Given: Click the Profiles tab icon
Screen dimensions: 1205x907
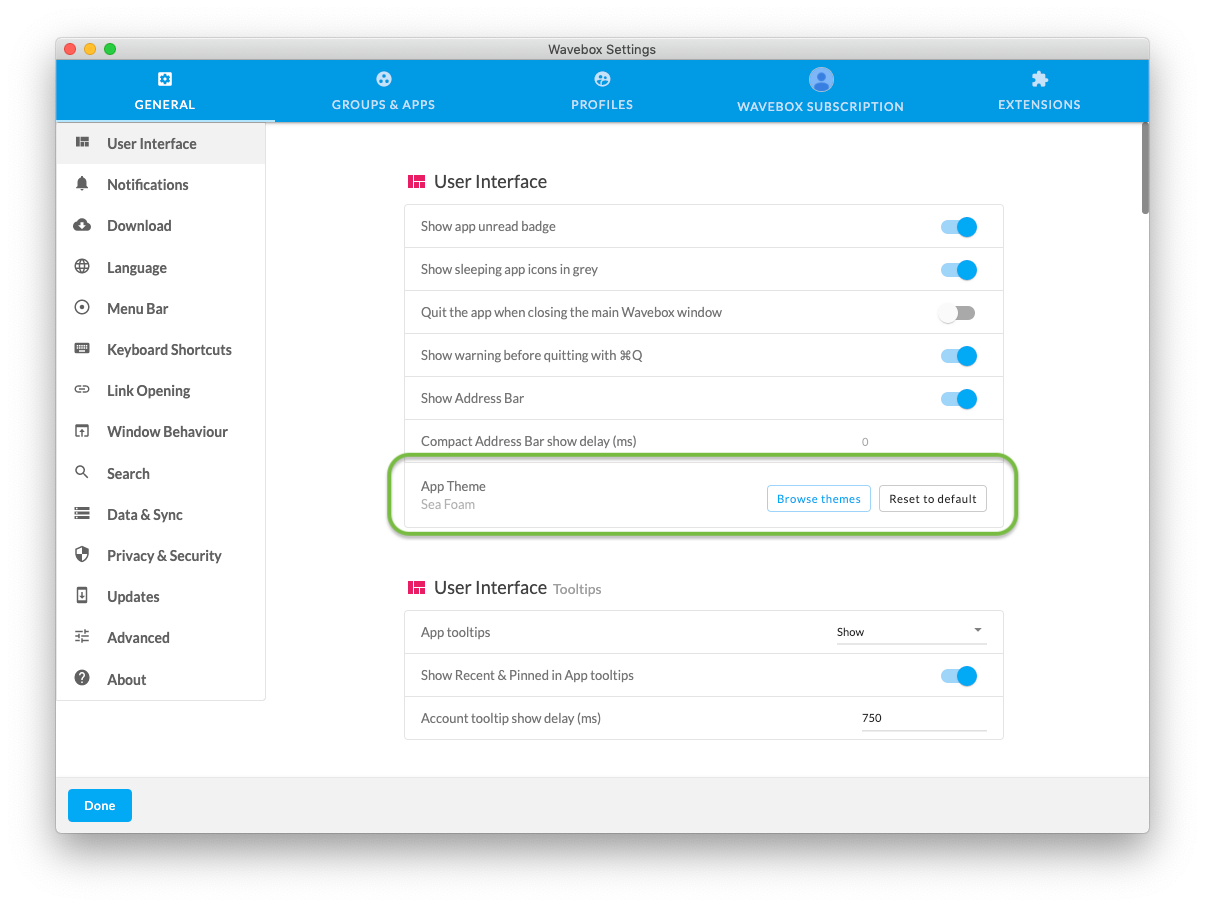Looking at the screenshot, I should pyautogui.click(x=602, y=79).
